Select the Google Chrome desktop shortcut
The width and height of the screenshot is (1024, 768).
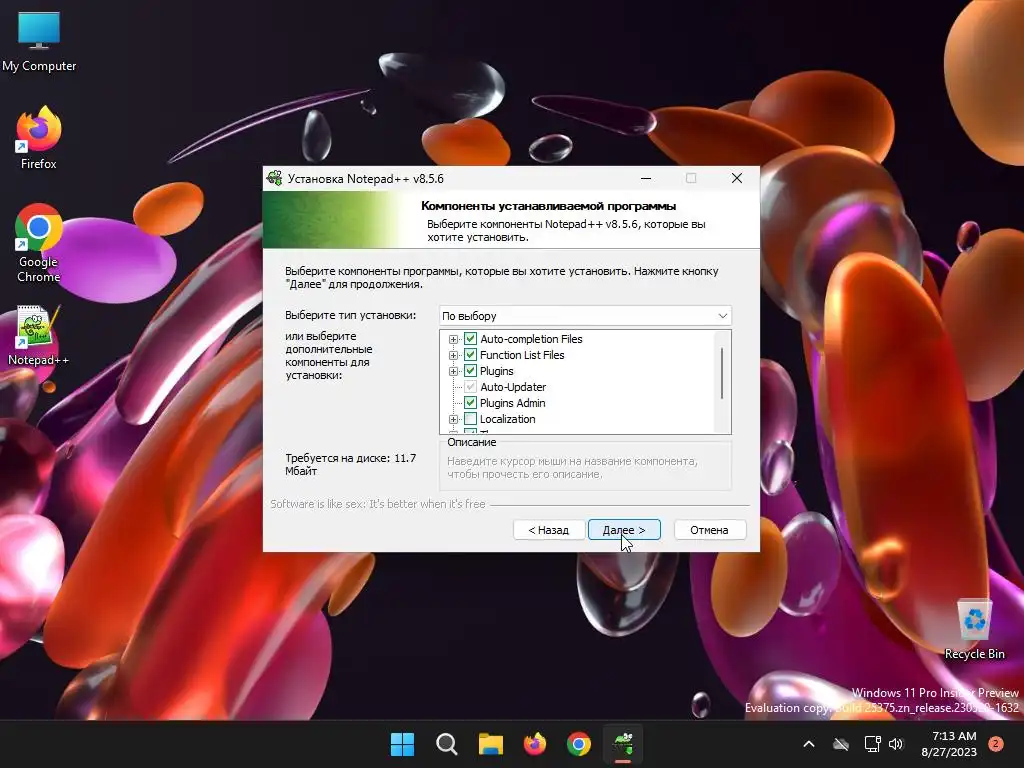pyautogui.click(x=39, y=242)
